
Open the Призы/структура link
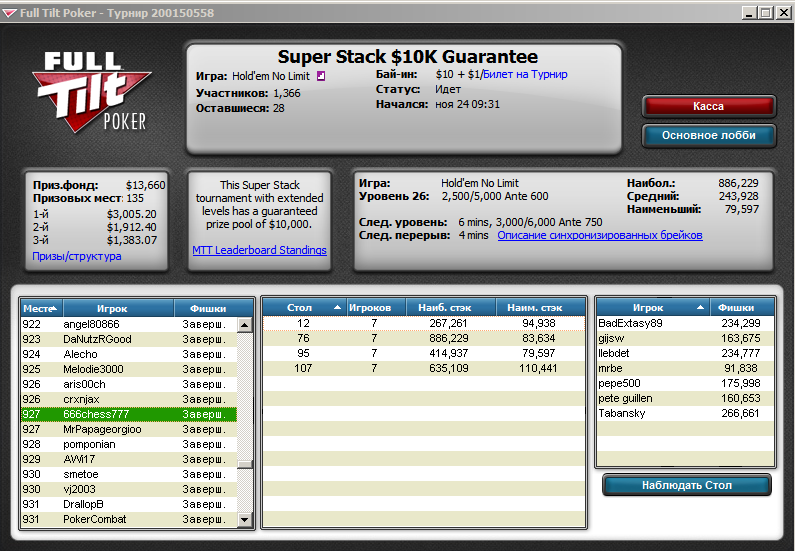(x=77, y=256)
